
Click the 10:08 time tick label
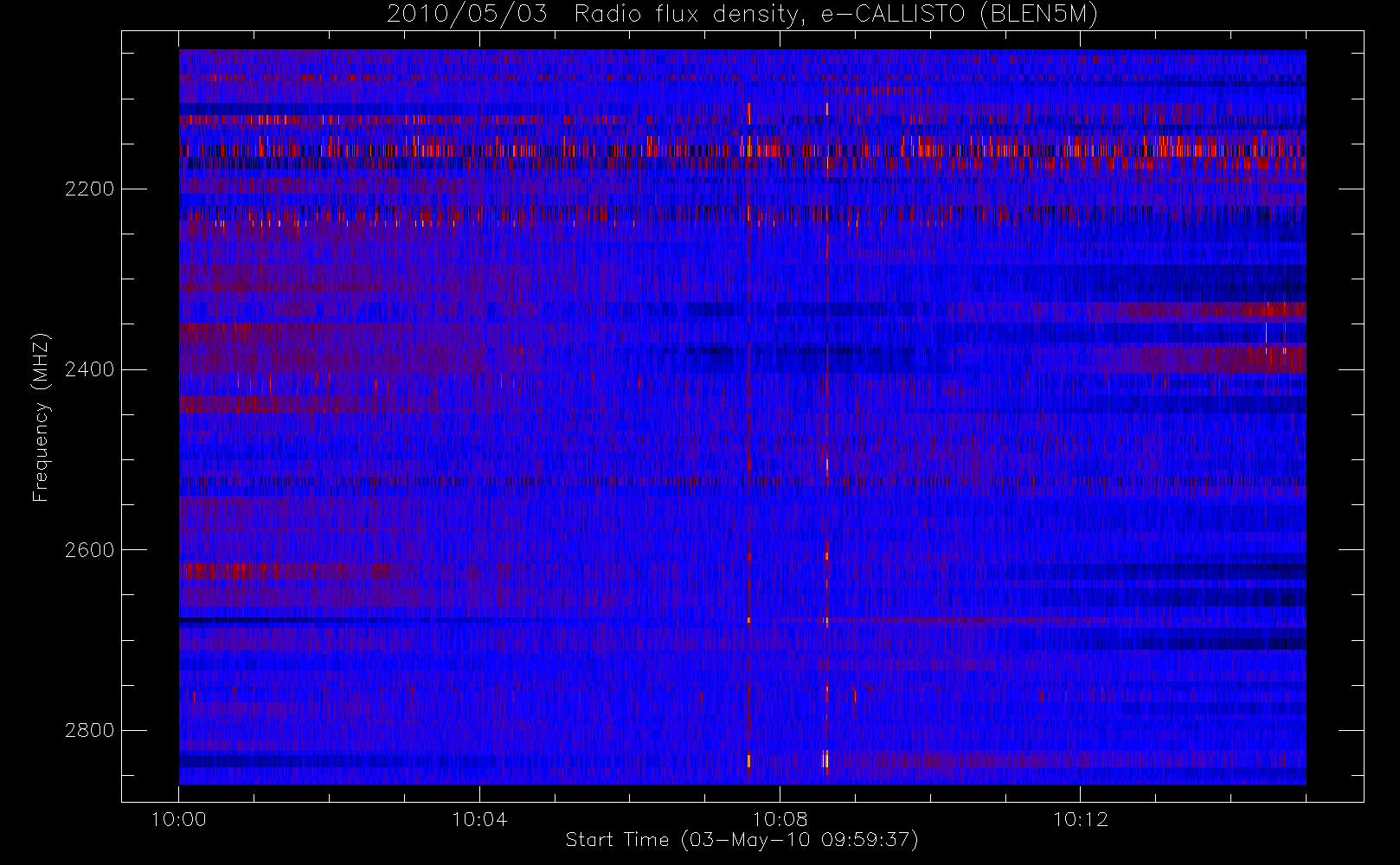pyautogui.click(x=780, y=819)
